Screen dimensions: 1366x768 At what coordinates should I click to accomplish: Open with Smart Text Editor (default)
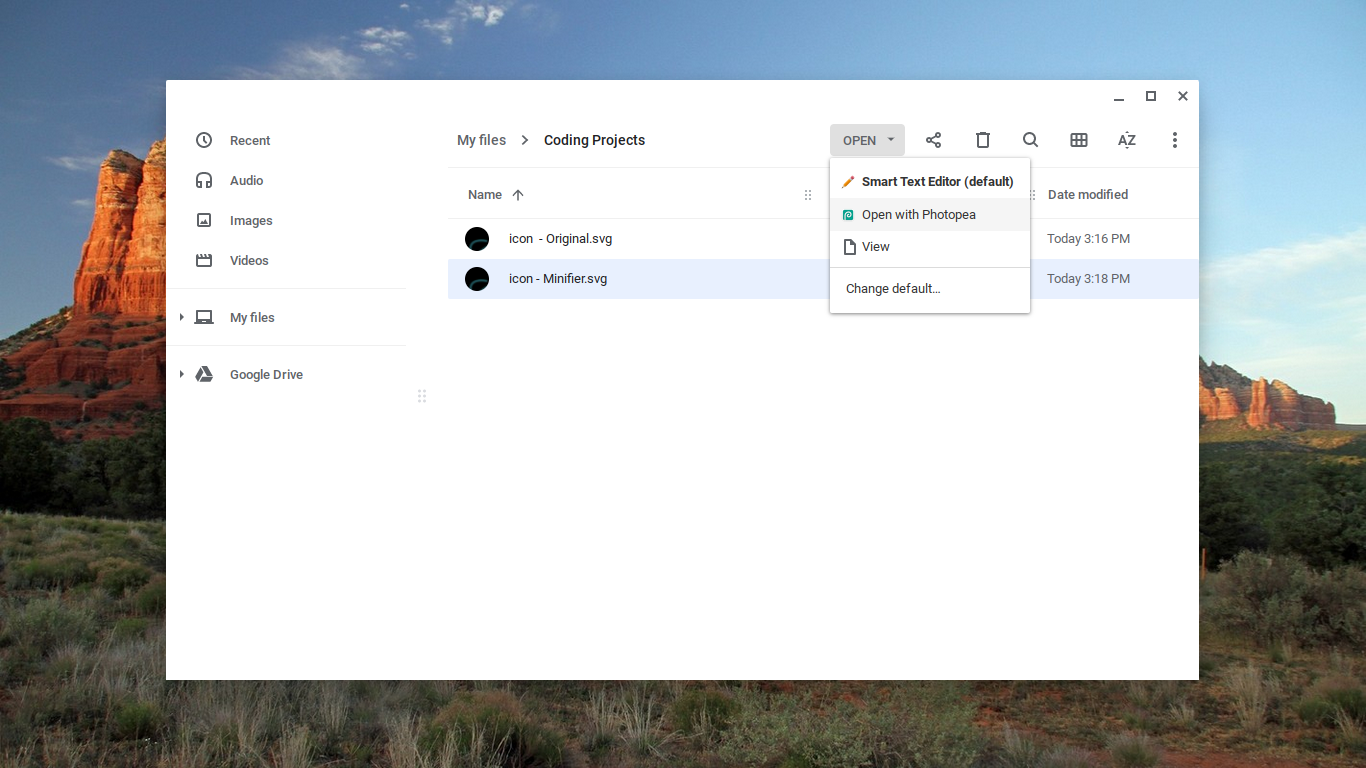coord(935,181)
